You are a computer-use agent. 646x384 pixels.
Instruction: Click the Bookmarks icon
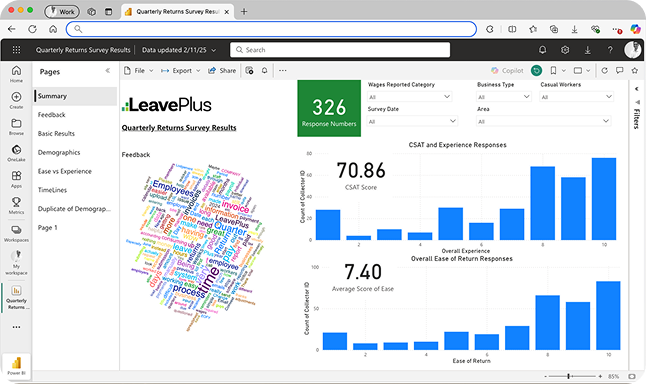(553, 70)
